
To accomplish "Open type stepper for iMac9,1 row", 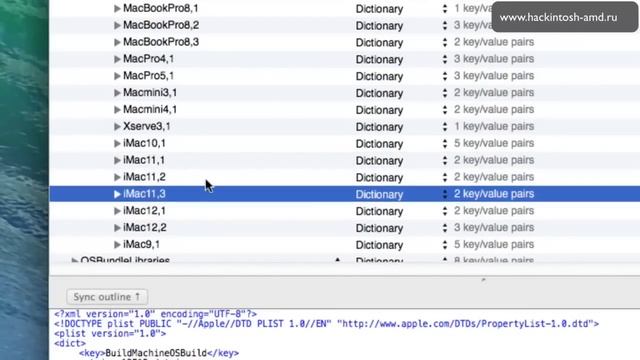I will tap(444, 245).
